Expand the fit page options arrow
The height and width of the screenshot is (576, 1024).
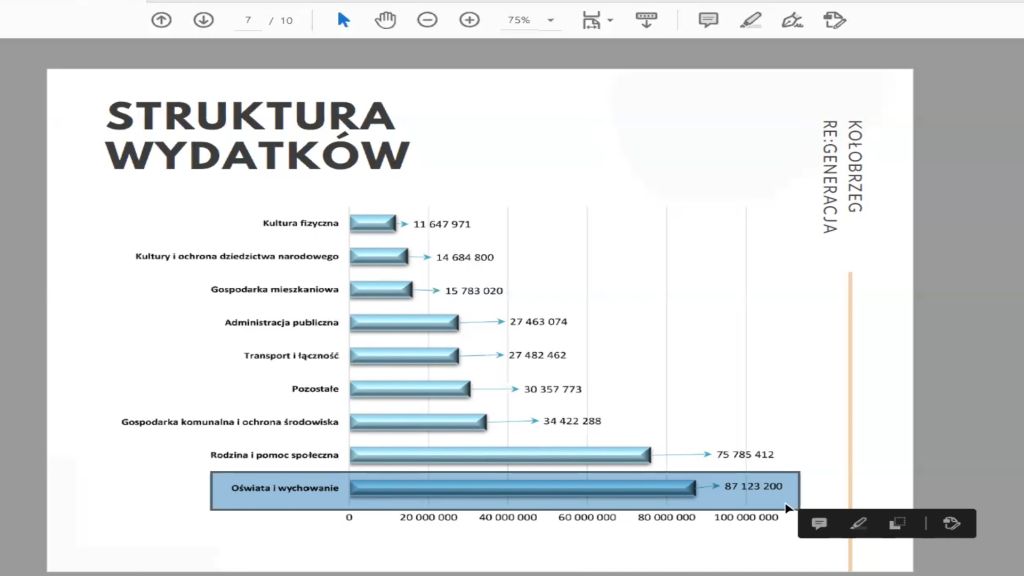(610, 20)
